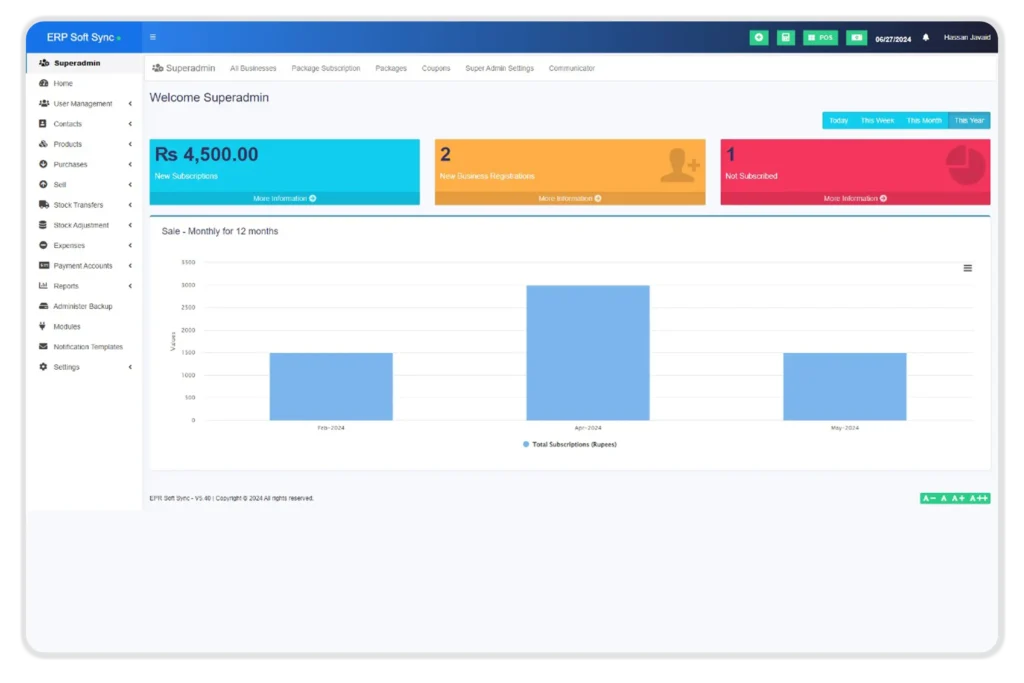Increase font size with A++ button

pos(978,498)
